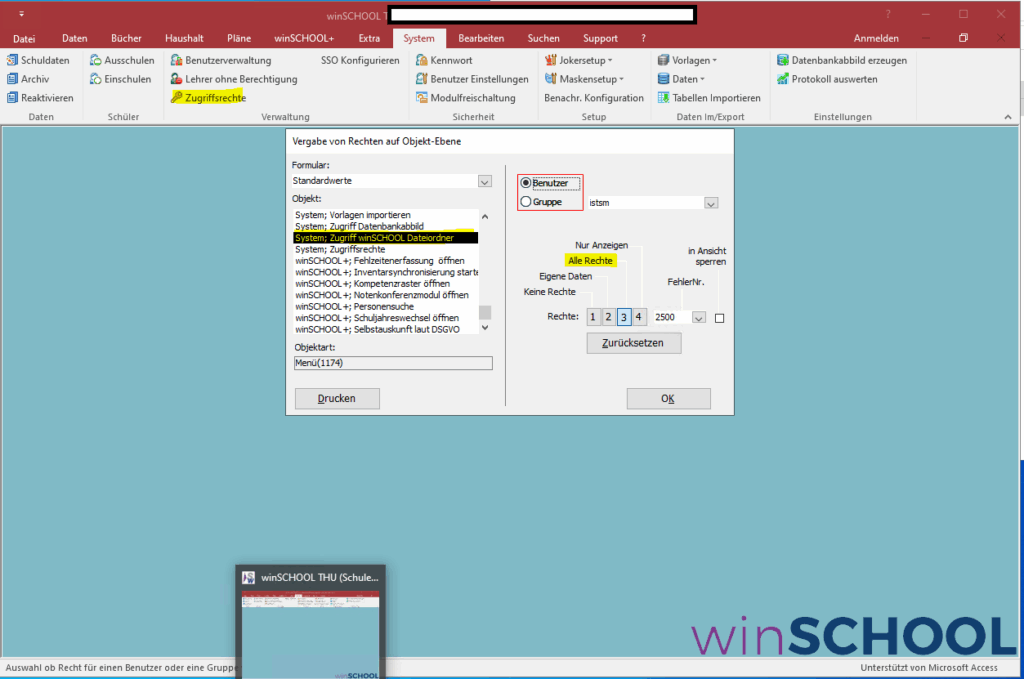Image resolution: width=1024 pixels, height=679 pixels.
Task: Select Ausschulen in the Schüler group
Action: [x=122, y=60]
